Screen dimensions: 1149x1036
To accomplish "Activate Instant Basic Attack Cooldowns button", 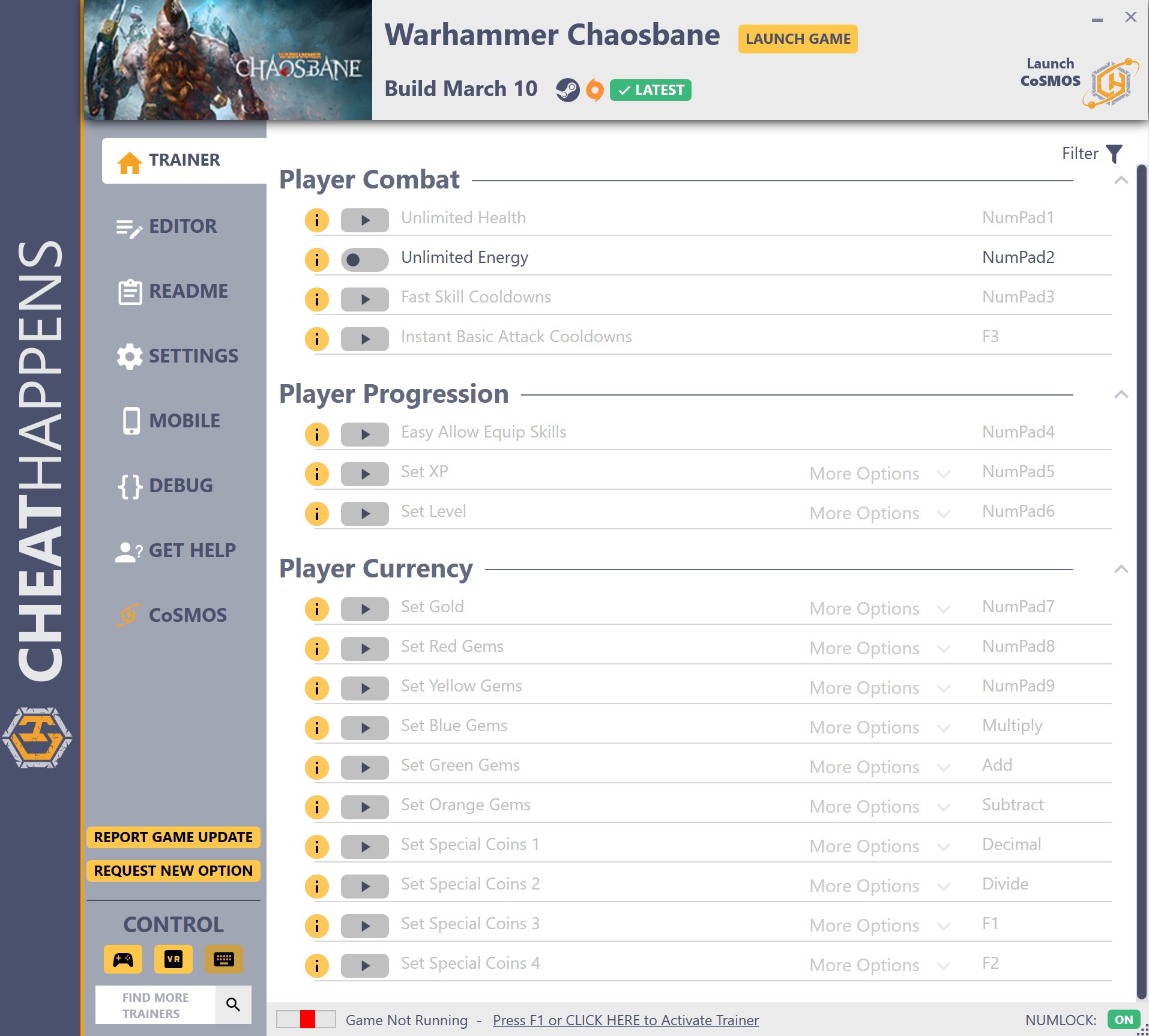I will tap(365, 339).
